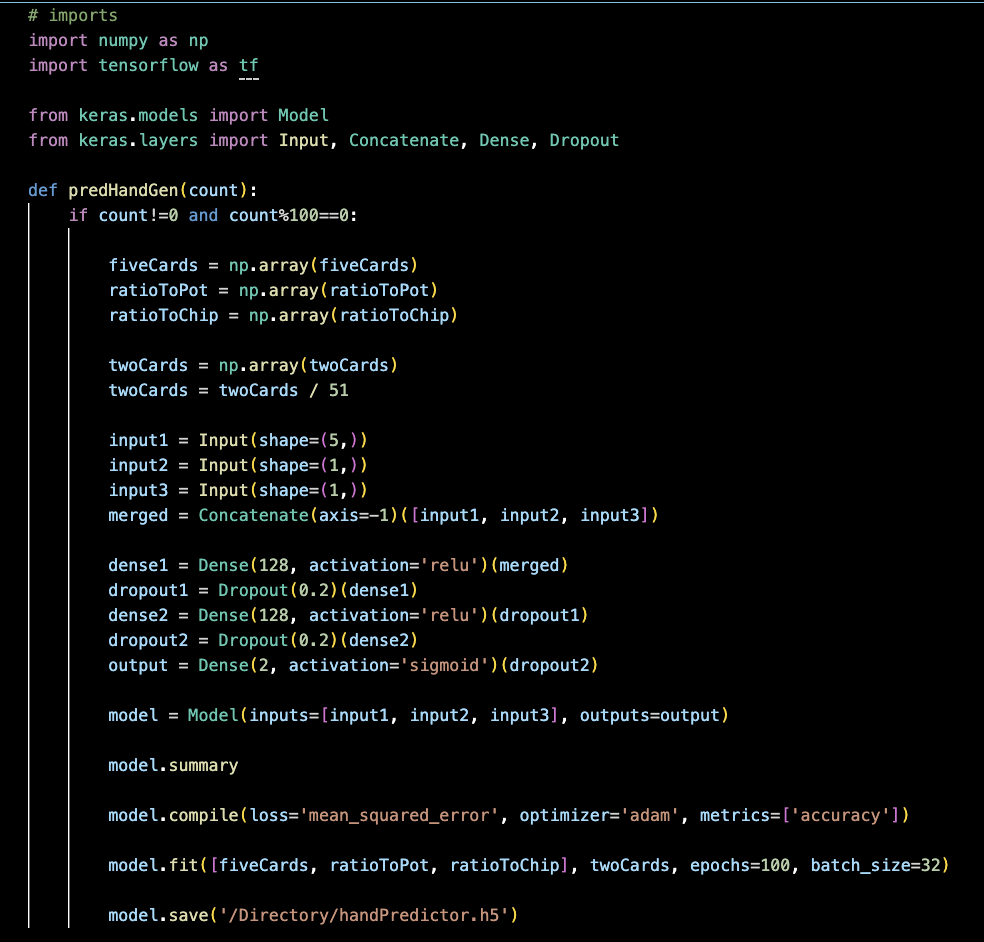Image resolution: width=984 pixels, height=942 pixels.
Task: Click 'keras.models' in the from statement
Action: coord(138,115)
